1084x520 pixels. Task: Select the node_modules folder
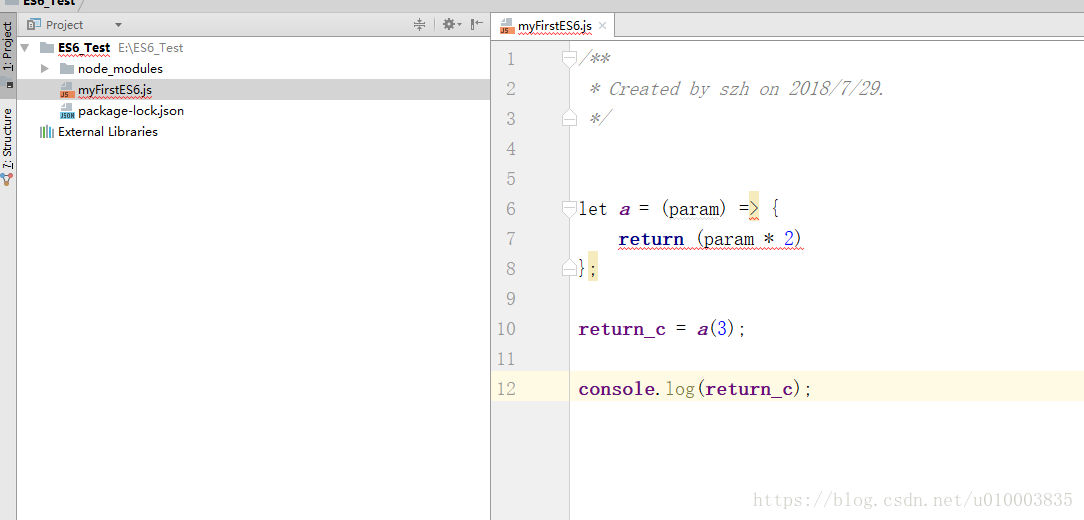tap(120, 68)
